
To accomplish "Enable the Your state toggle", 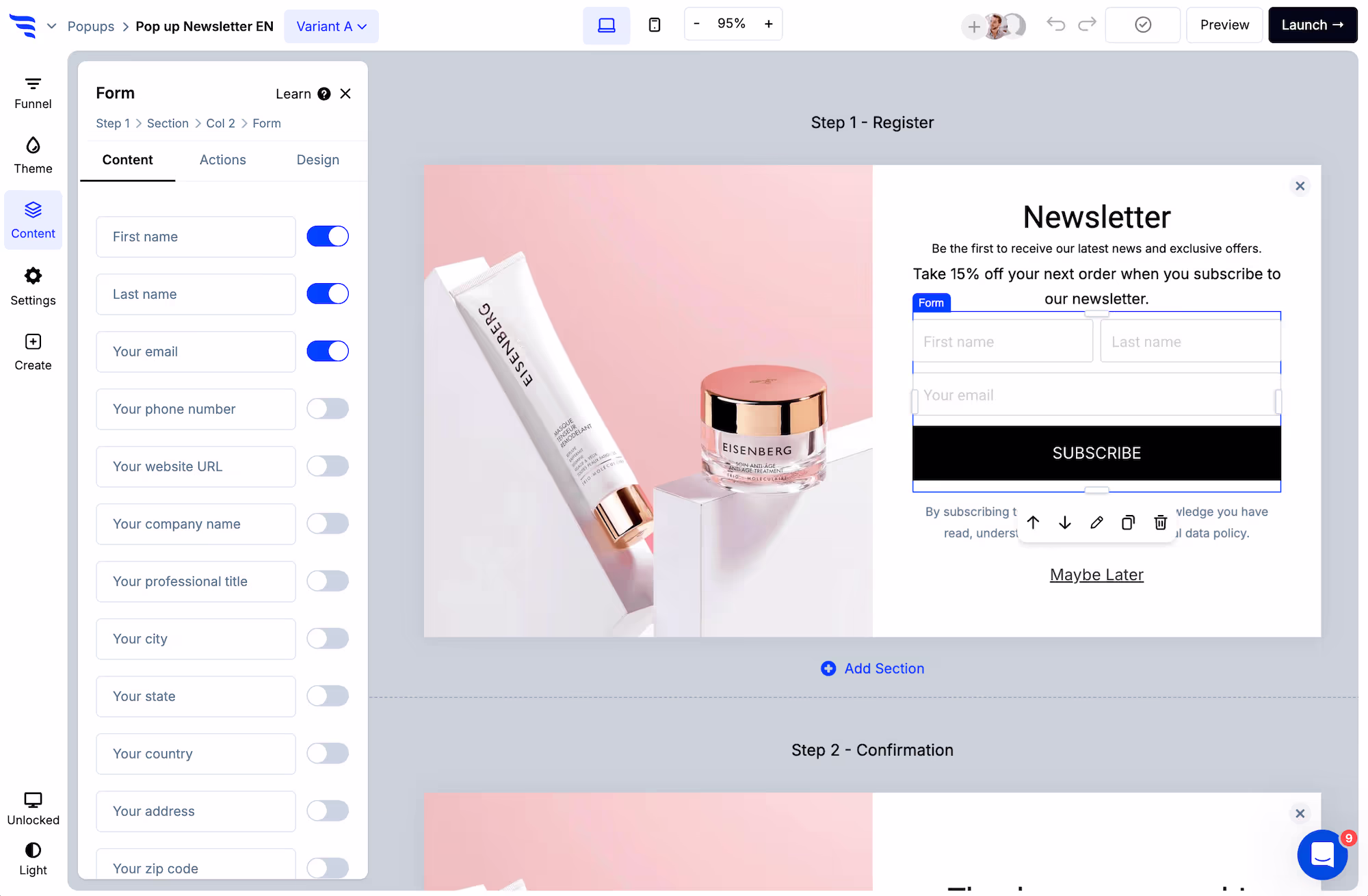I will tap(328, 696).
